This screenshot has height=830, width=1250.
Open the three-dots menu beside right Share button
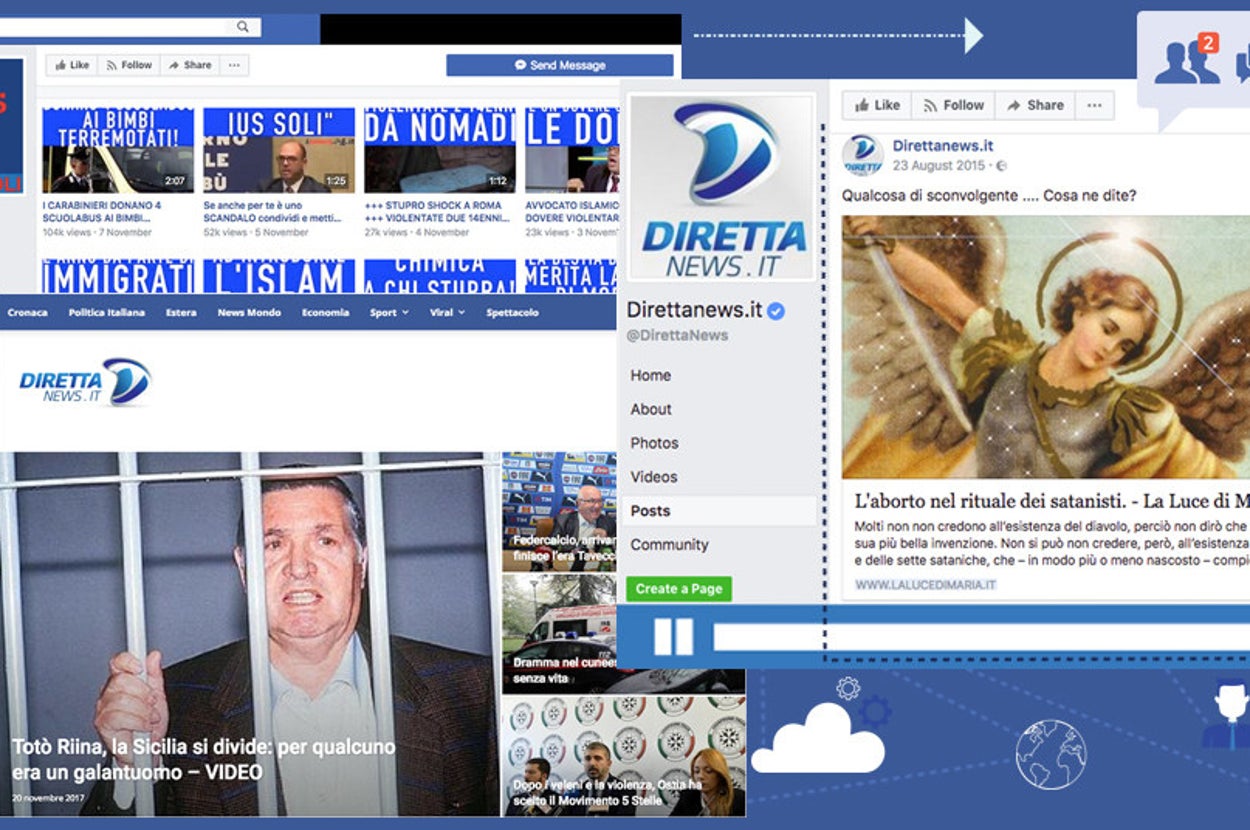pyautogui.click(x=1094, y=105)
